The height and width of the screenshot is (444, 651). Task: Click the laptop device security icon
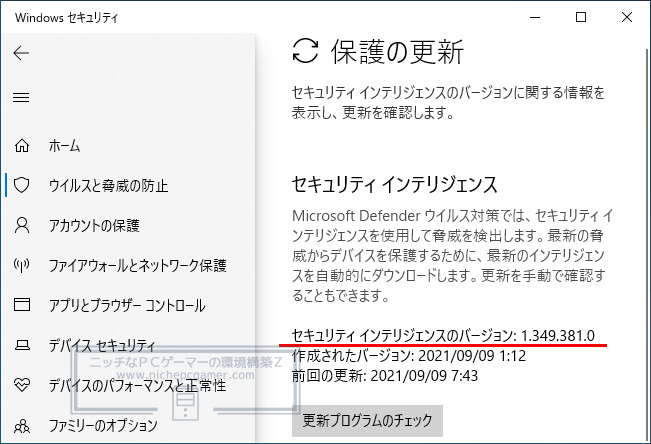coord(22,345)
